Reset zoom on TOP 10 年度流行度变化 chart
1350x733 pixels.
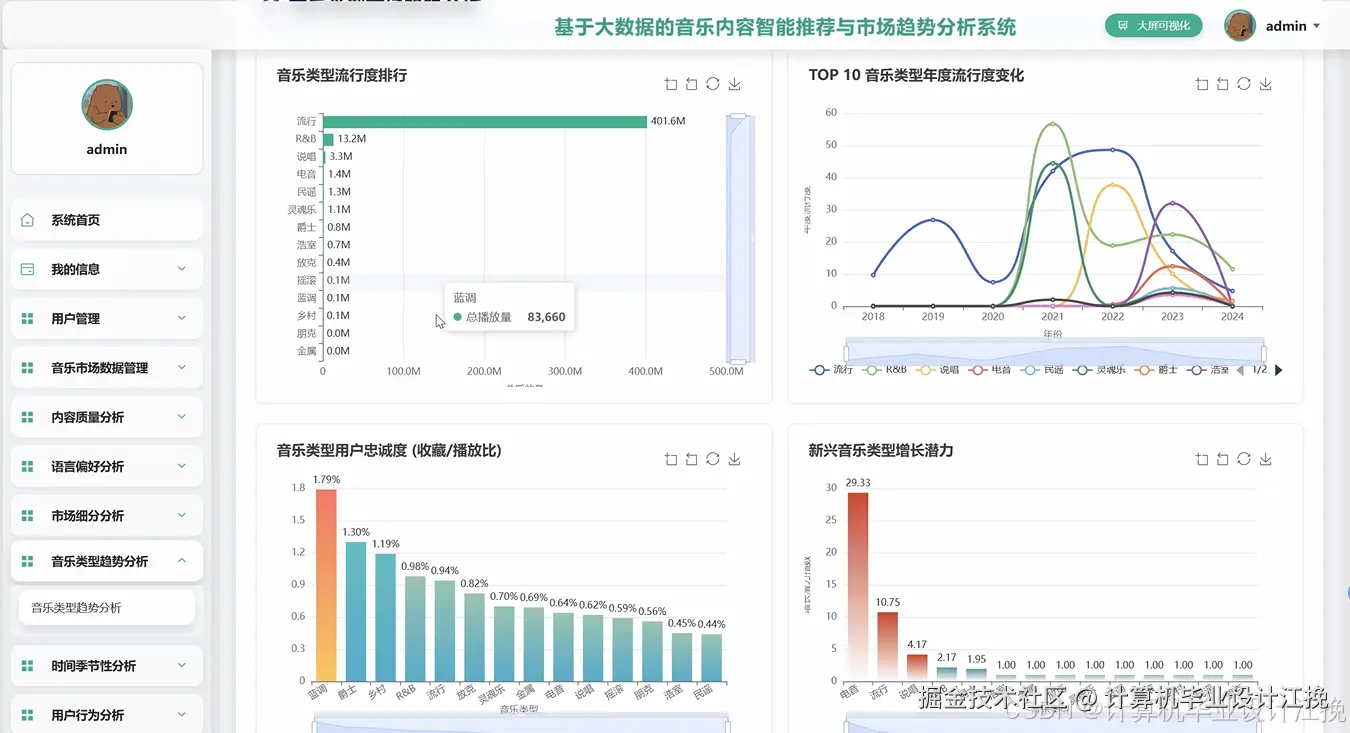click(x=1223, y=84)
